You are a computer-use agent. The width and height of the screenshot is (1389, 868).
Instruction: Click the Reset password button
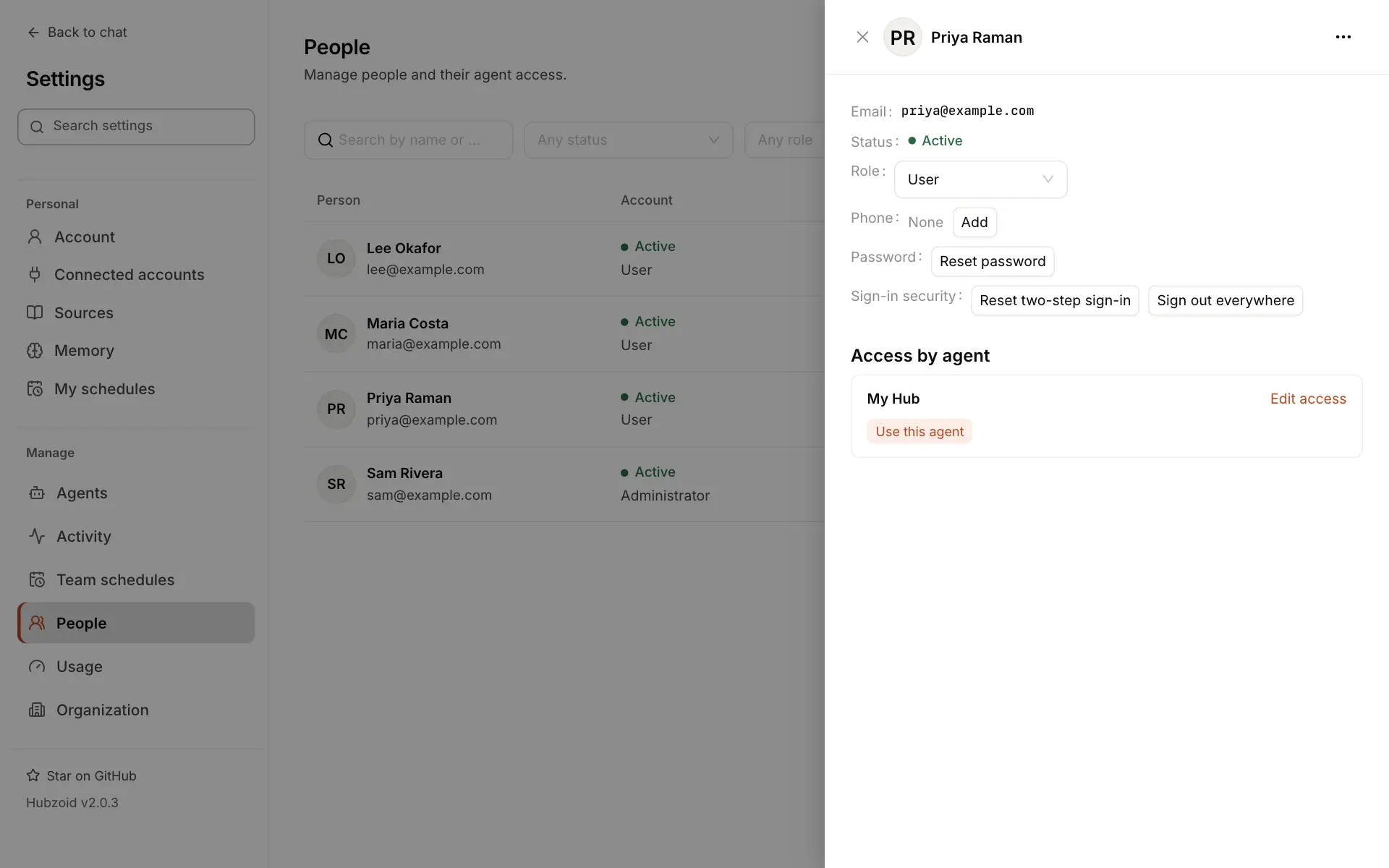pos(993,261)
